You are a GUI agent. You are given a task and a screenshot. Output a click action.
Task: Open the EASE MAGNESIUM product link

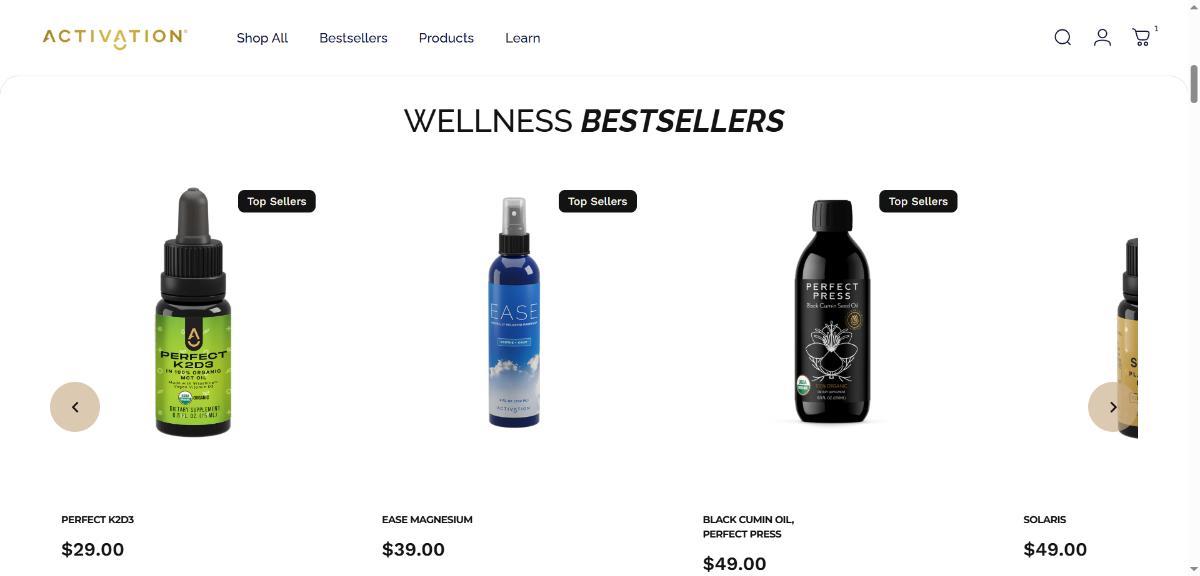(427, 520)
